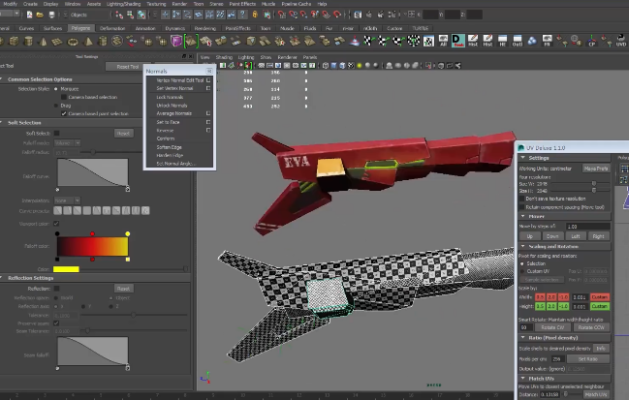Viewport: 629px width, 400px height.
Task: Click the purple cube shelf icon
Action: tap(176, 41)
